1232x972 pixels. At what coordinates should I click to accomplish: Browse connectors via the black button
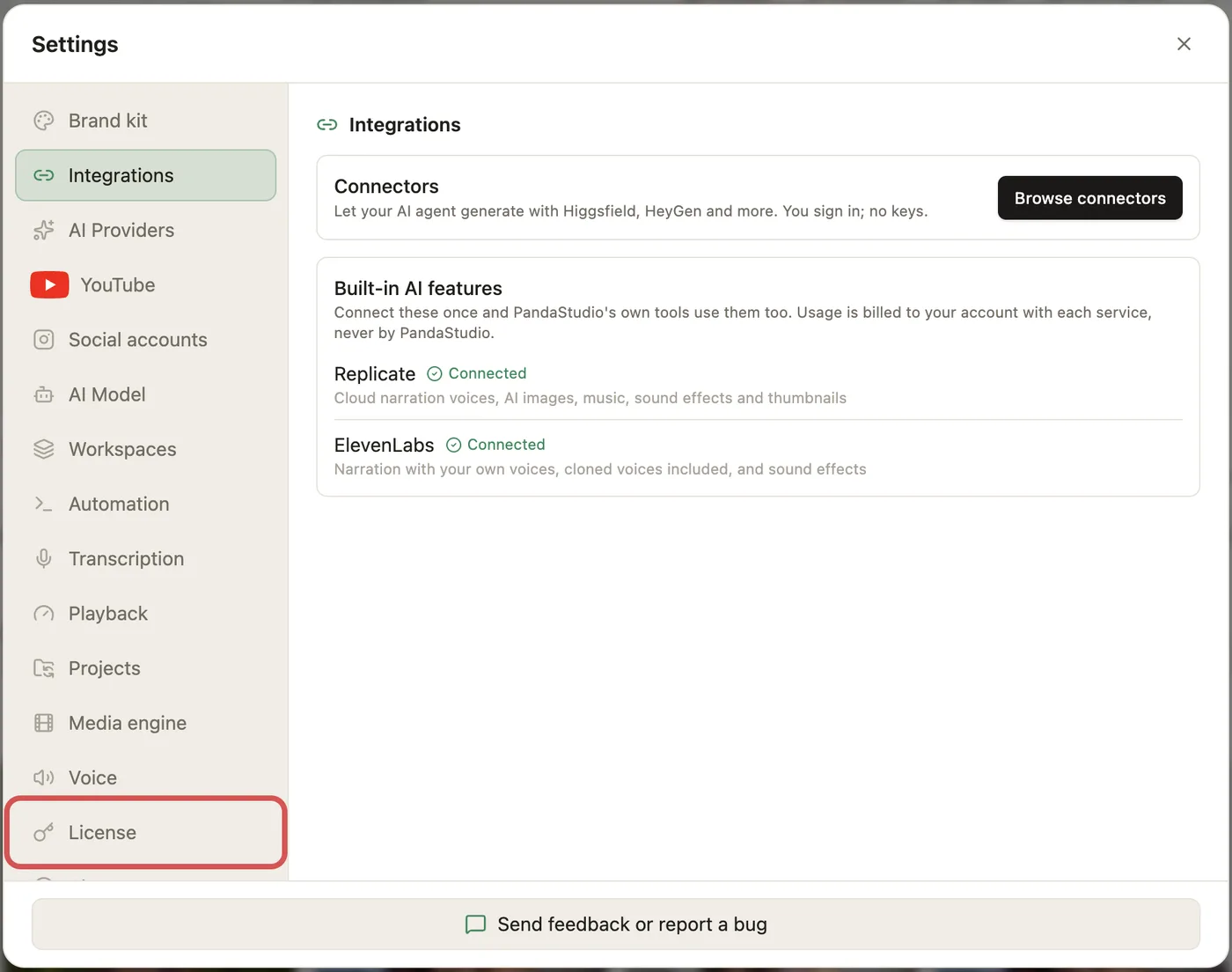[x=1089, y=198]
